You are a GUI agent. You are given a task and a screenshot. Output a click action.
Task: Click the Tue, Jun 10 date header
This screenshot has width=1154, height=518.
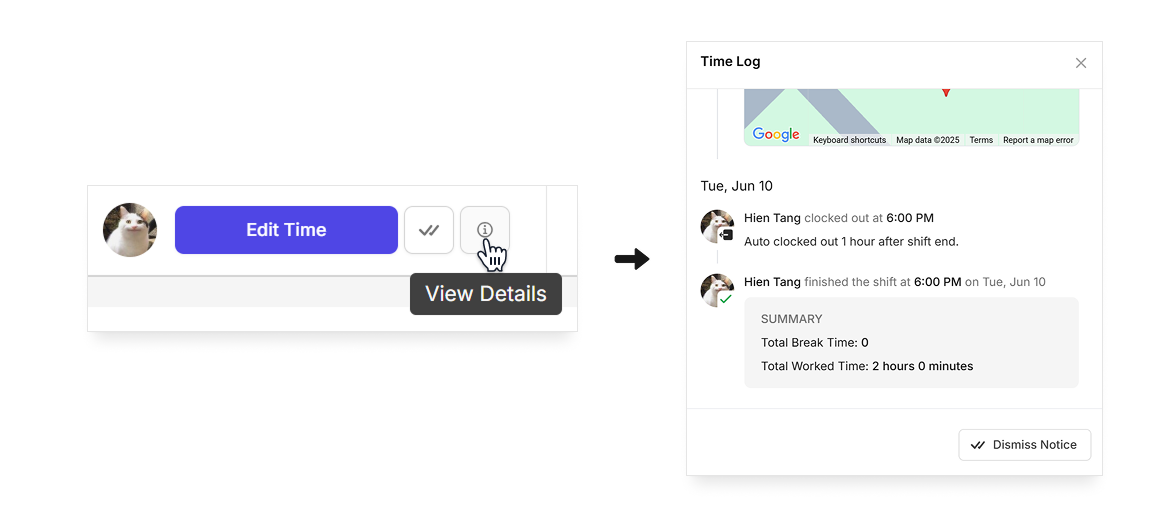pos(736,186)
